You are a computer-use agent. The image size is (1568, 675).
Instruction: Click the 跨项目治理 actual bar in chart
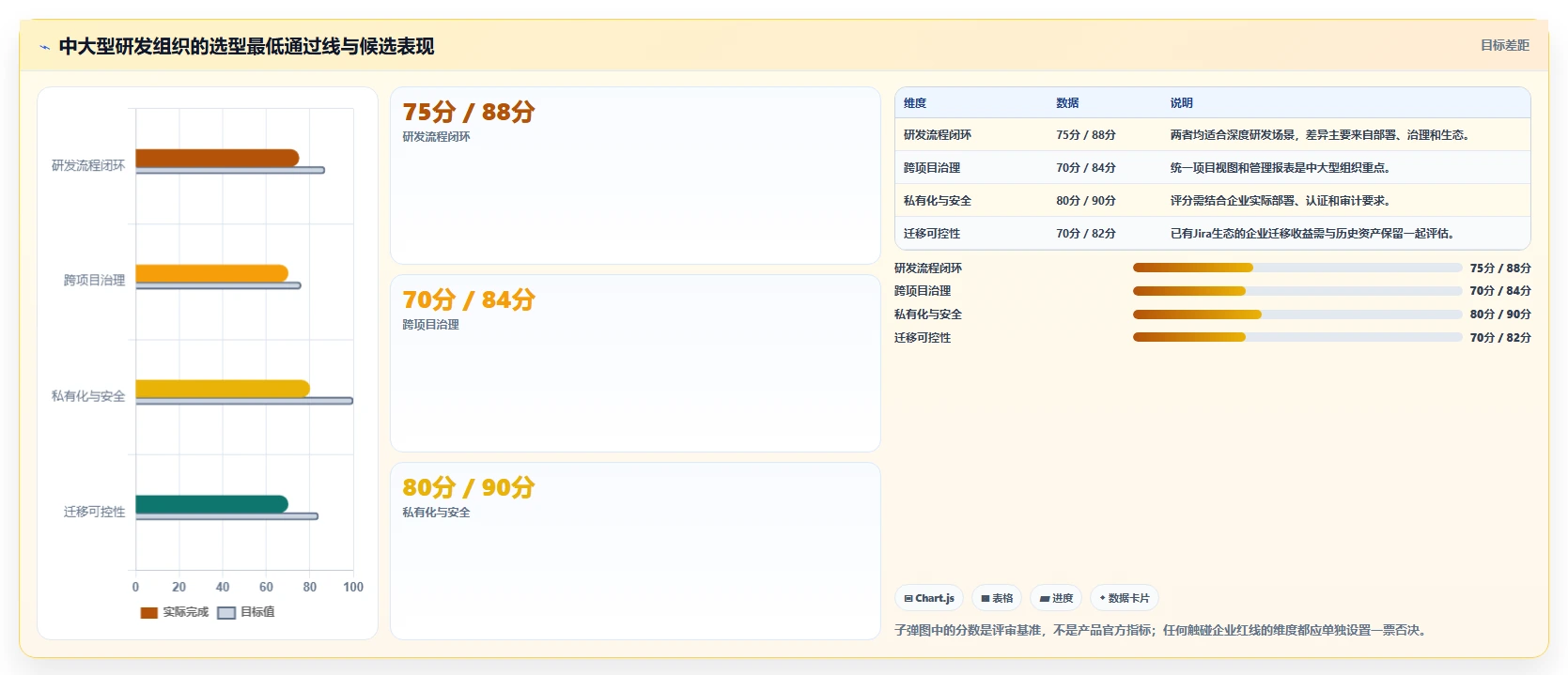(212, 273)
